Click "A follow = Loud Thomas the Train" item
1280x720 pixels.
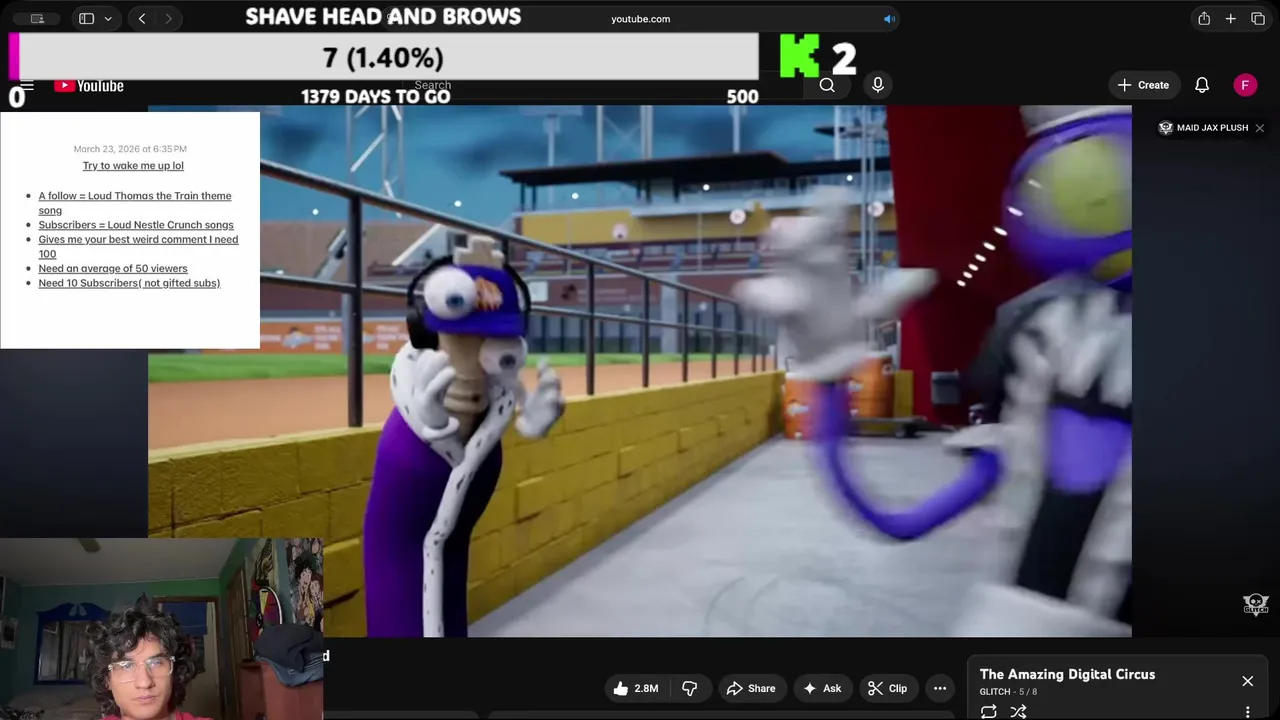coord(135,203)
